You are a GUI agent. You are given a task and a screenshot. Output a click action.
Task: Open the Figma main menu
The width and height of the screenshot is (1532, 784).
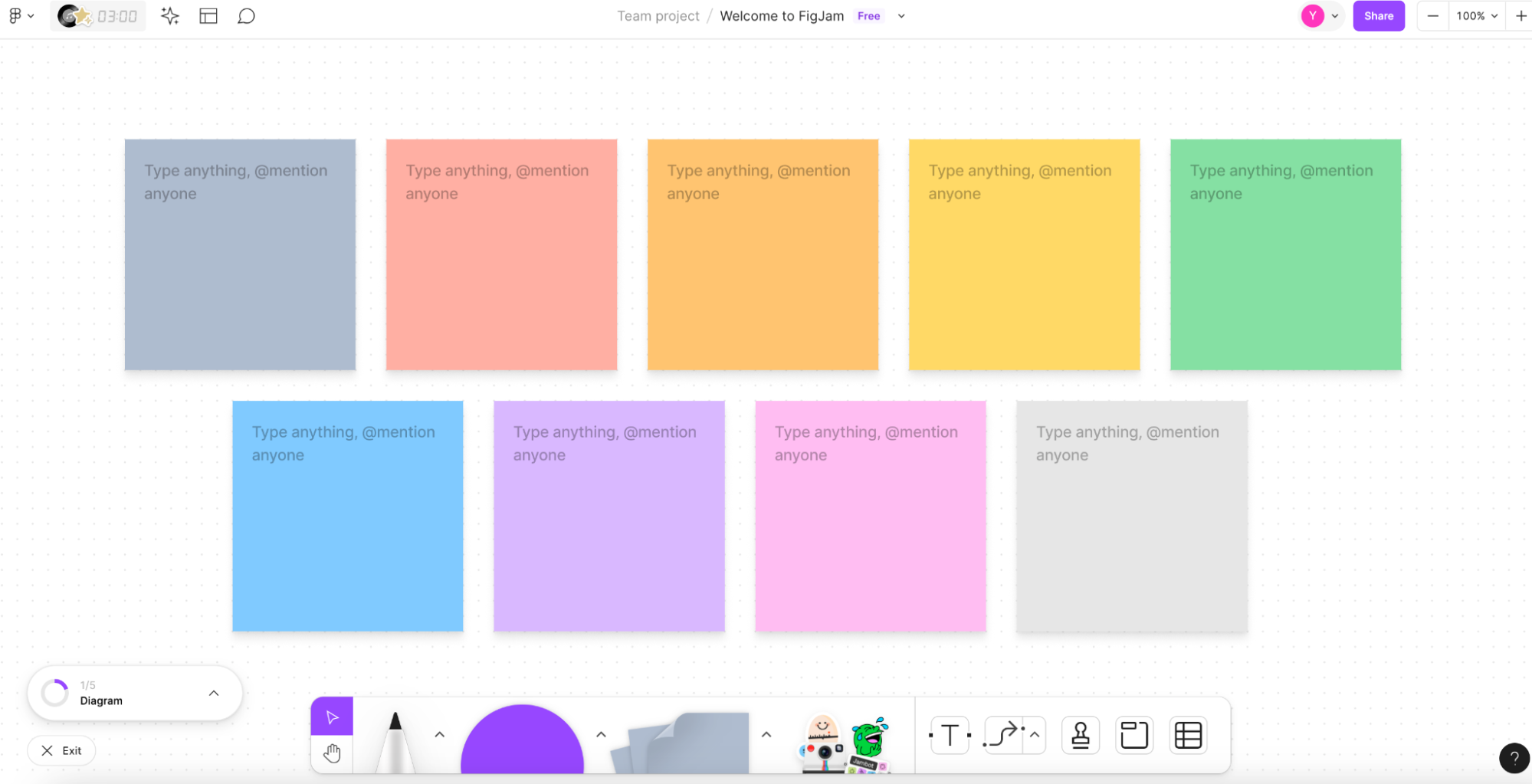21,16
